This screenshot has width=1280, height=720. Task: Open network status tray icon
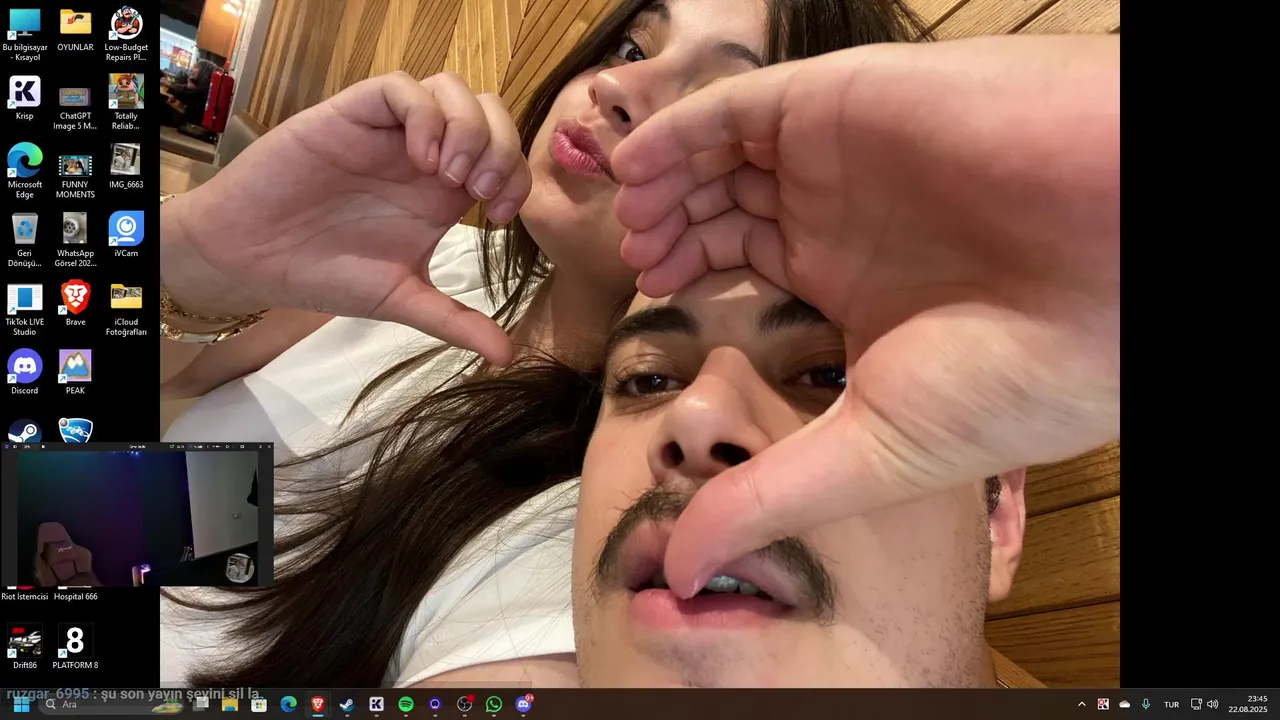[1196, 704]
